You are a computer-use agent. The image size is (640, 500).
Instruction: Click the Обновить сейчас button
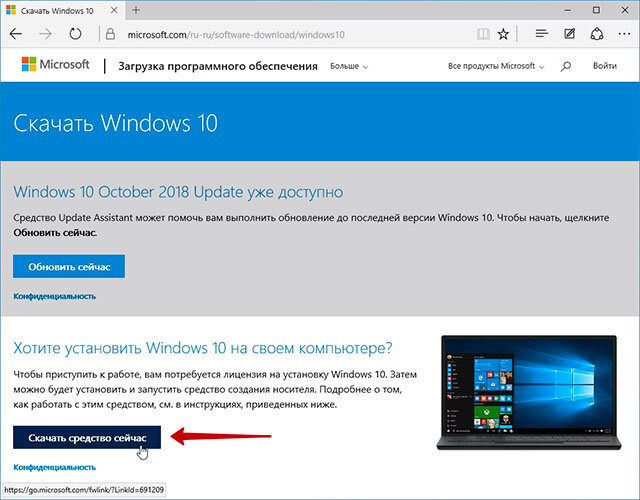pyautogui.click(x=69, y=267)
